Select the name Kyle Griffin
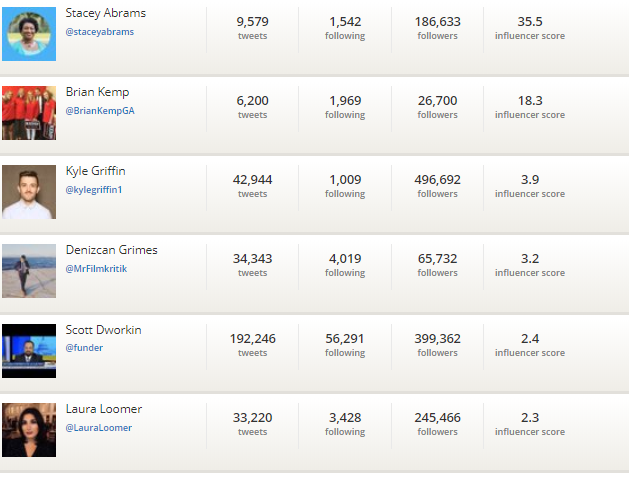The height and width of the screenshot is (477, 631). pyautogui.click(x=95, y=171)
